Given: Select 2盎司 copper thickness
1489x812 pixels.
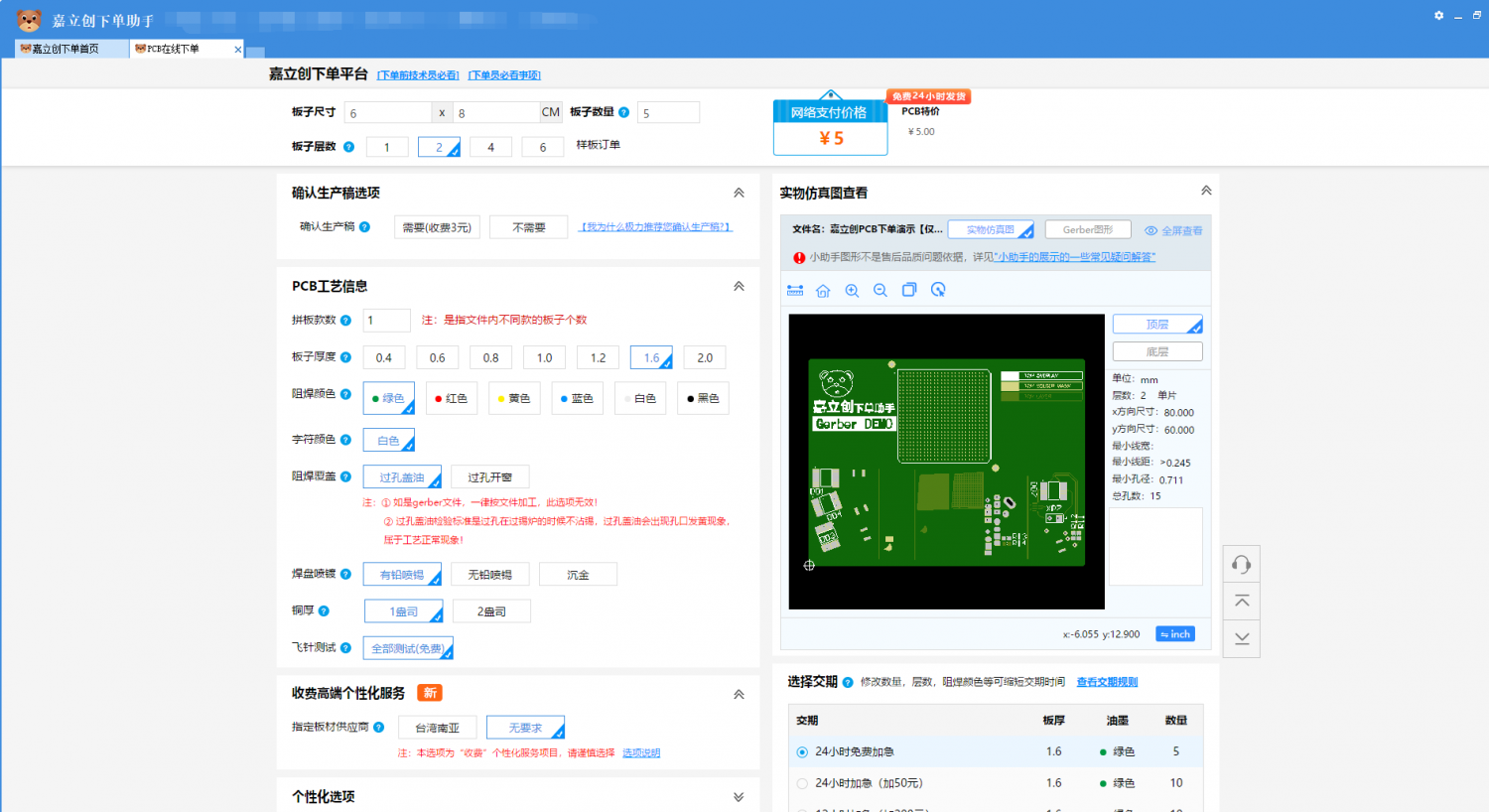Looking at the screenshot, I should tap(490, 611).
